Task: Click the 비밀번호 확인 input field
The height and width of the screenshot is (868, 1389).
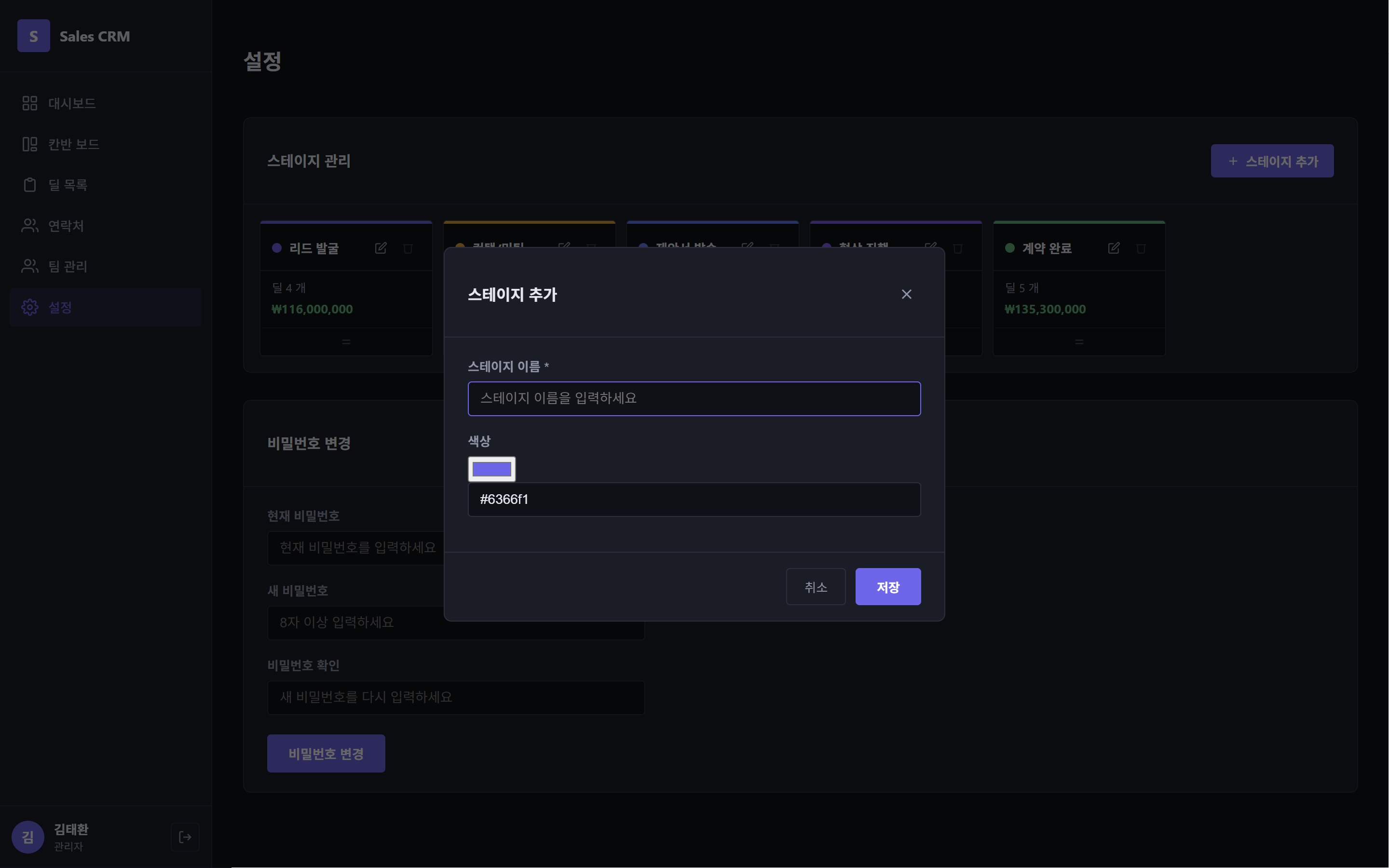Action: (x=456, y=697)
